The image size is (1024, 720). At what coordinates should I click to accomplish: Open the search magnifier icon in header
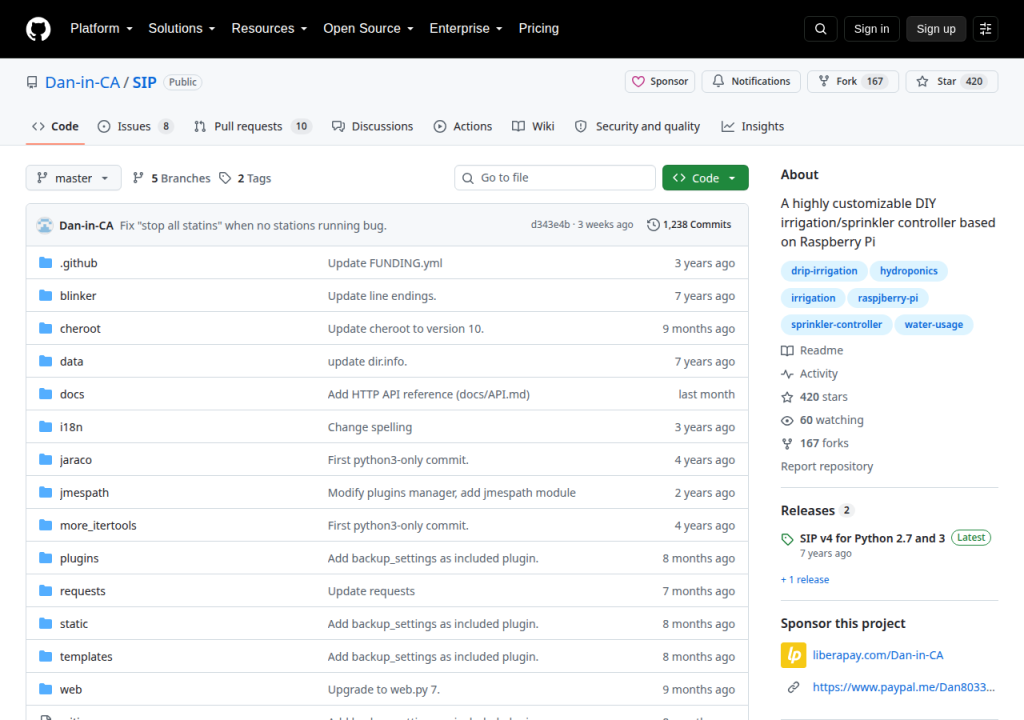point(820,29)
